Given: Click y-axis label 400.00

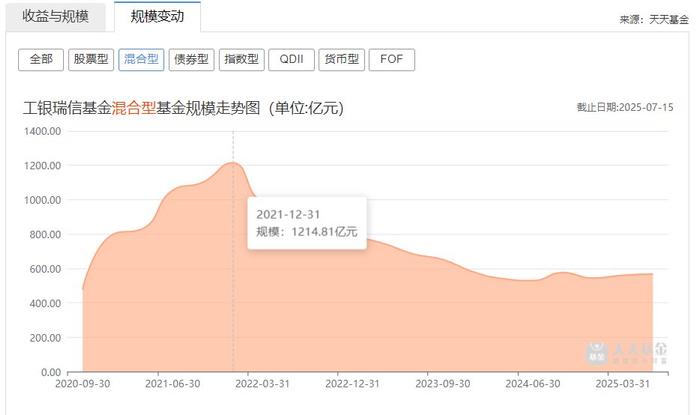Looking at the screenshot, I should (x=46, y=303).
